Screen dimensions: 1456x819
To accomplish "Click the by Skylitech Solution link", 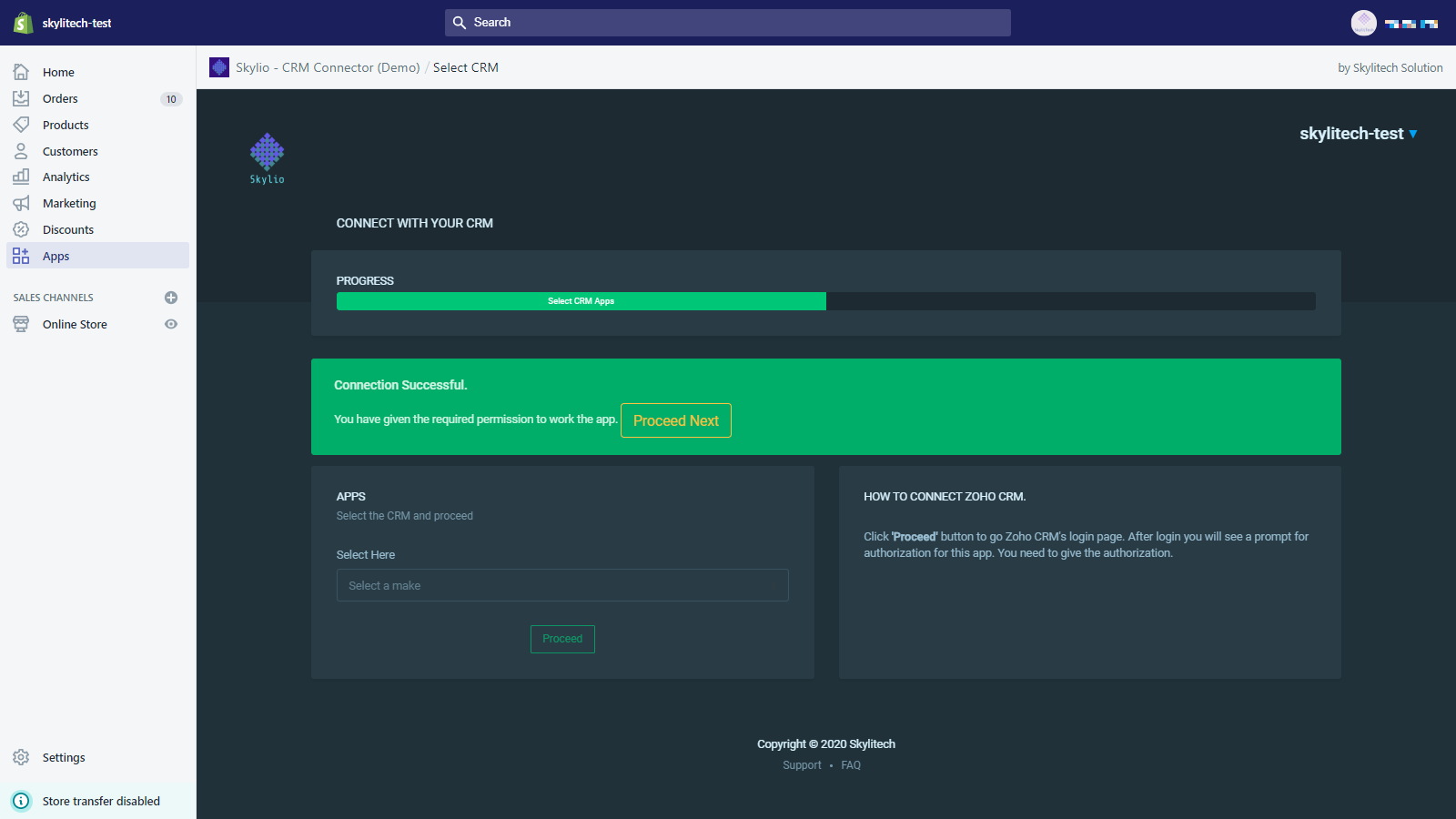I will point(1390,67).
